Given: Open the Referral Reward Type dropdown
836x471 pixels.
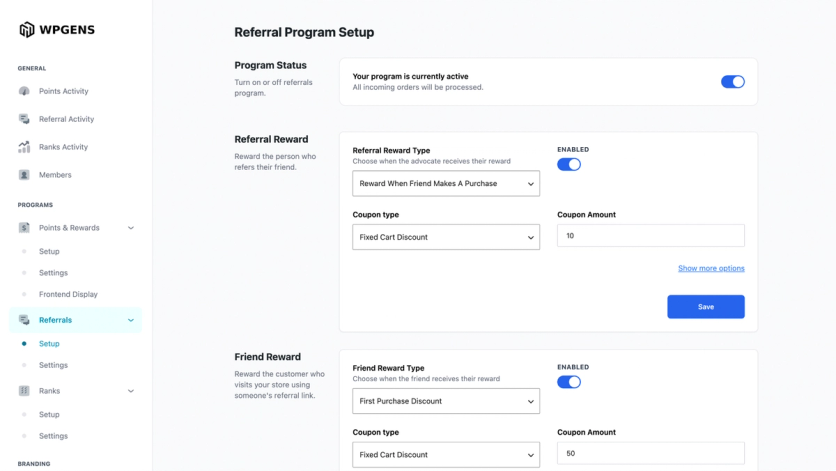Looking at the screenshot, I should pyautogui.click(x=446, y=183).
